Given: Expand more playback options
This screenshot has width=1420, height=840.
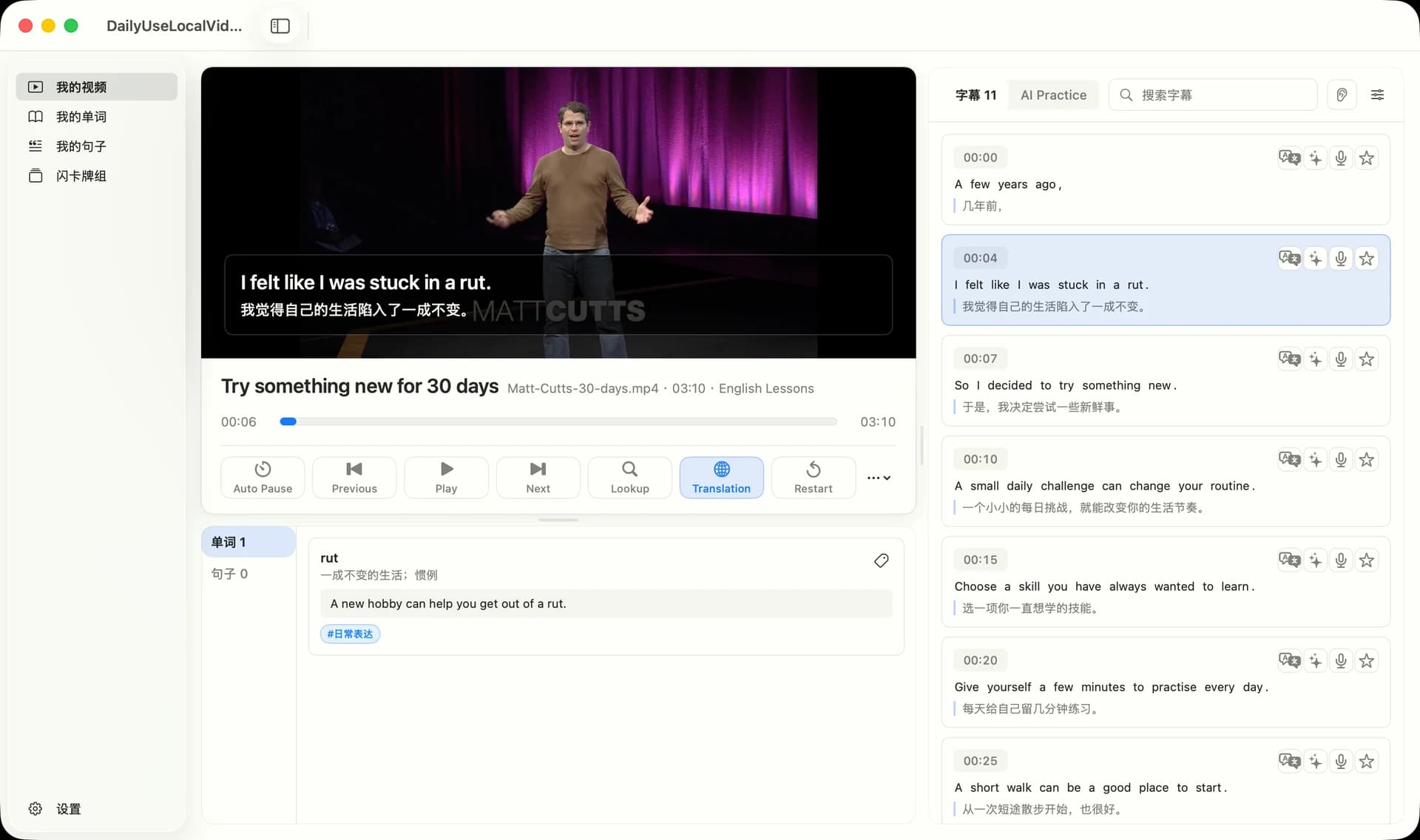Looking at the screenshot, I should (879, 478).
